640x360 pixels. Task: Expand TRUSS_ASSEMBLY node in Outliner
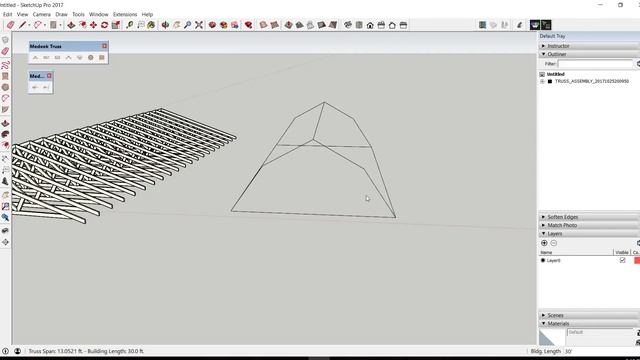542,82
